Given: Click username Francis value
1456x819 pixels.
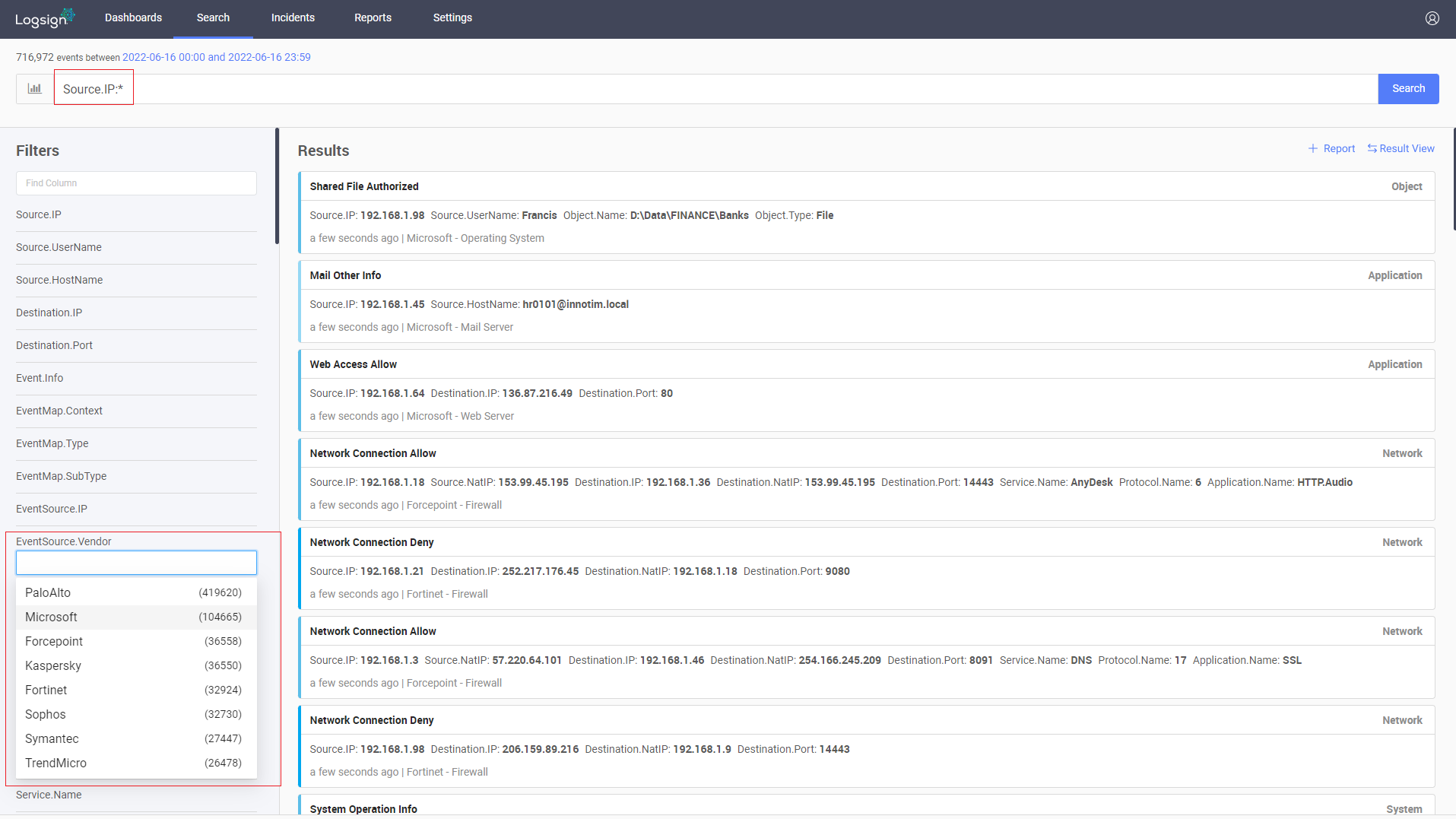Looking at the screenshot, I should pos(539,215).
